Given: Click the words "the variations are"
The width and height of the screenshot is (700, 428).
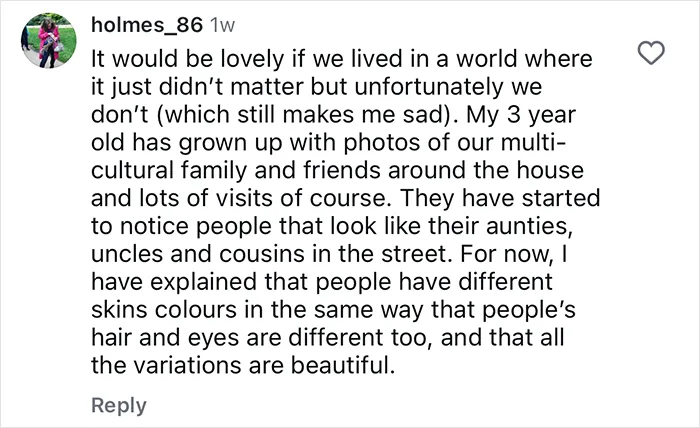Looking at the screenshot, I should [188, 365].
